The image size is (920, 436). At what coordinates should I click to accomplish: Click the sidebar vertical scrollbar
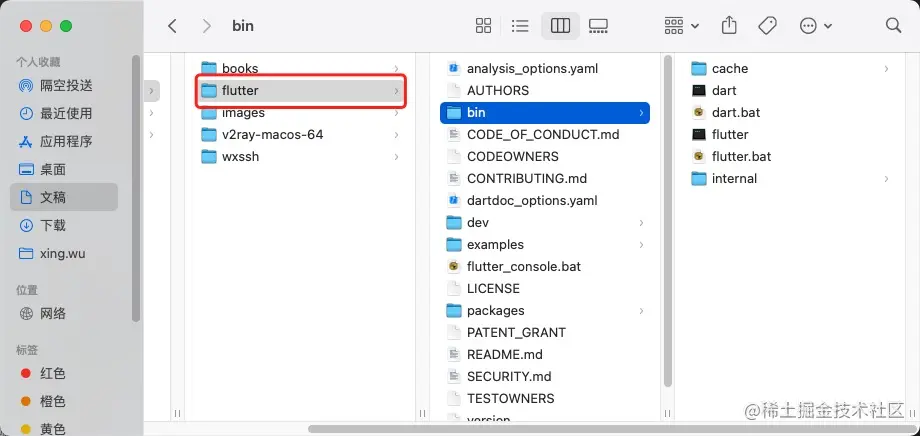point(136,188)
